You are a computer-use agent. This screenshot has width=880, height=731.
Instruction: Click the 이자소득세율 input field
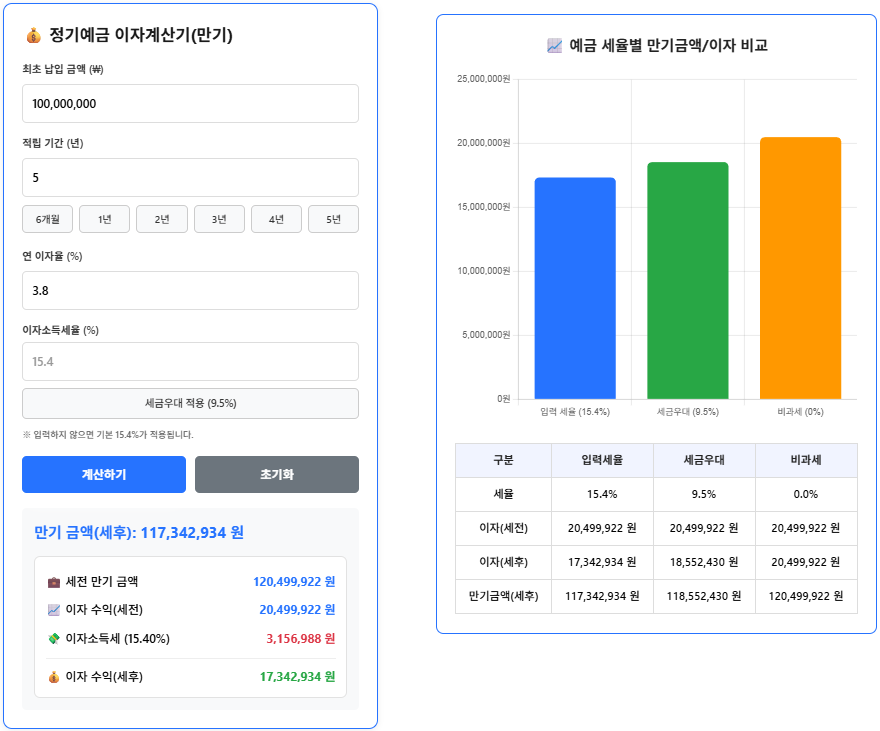[190, 361]
